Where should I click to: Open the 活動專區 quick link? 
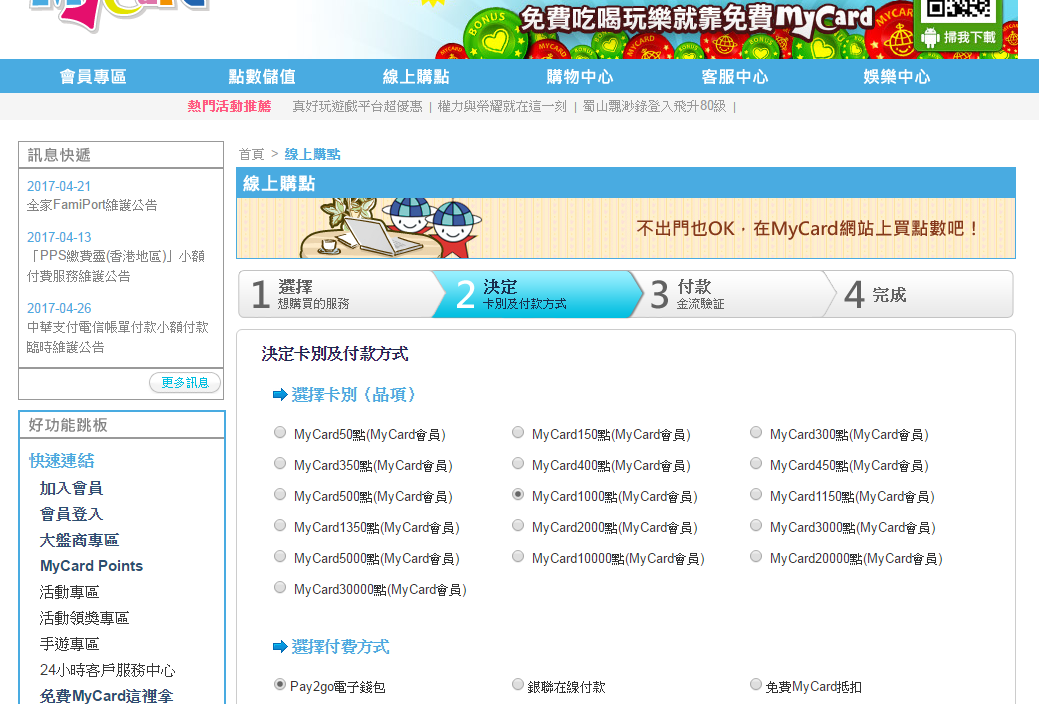tap(69, 591)
